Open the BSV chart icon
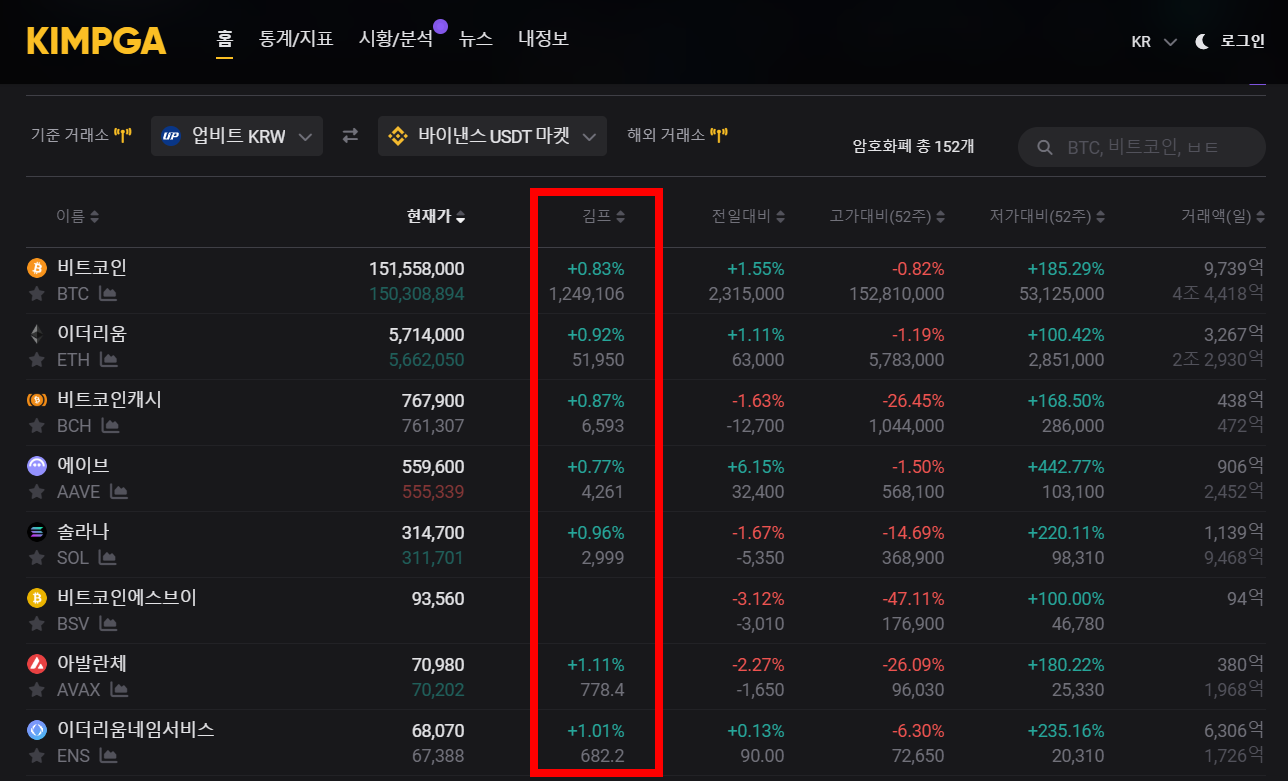The image size is (1288, 781). point(108,624)
